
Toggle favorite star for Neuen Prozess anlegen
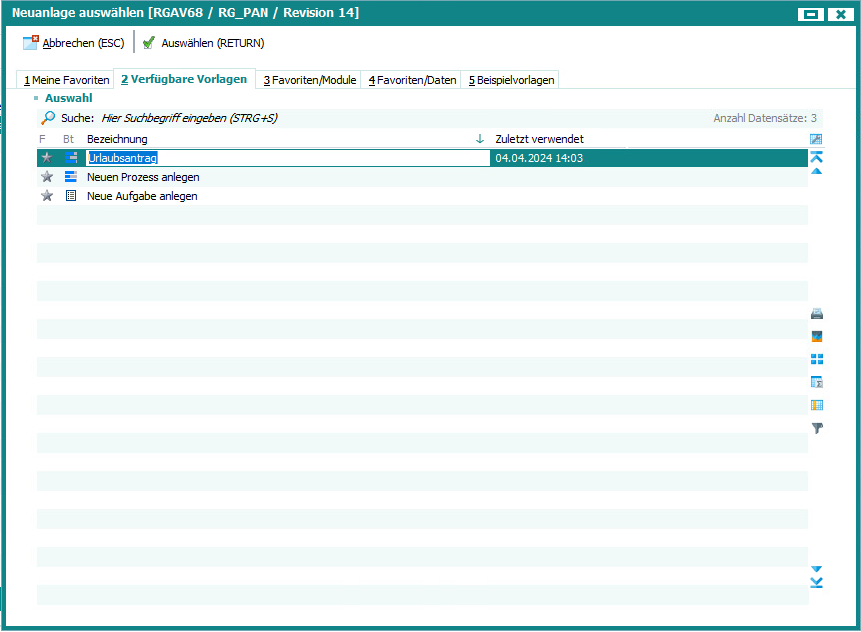pos(46,177)
